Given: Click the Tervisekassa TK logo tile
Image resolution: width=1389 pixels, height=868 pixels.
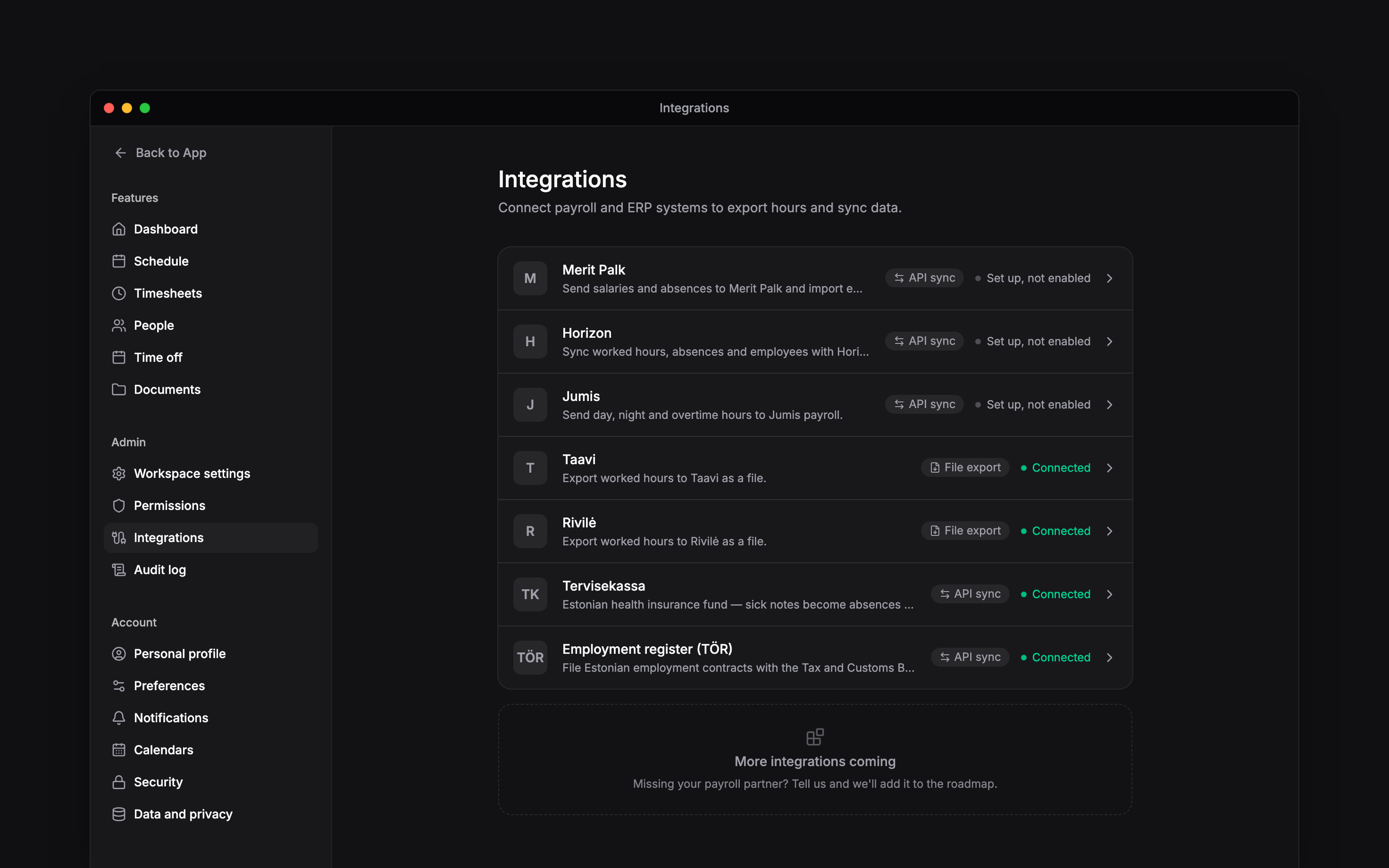Looking at the screenshot, I should tap(530, 594).
